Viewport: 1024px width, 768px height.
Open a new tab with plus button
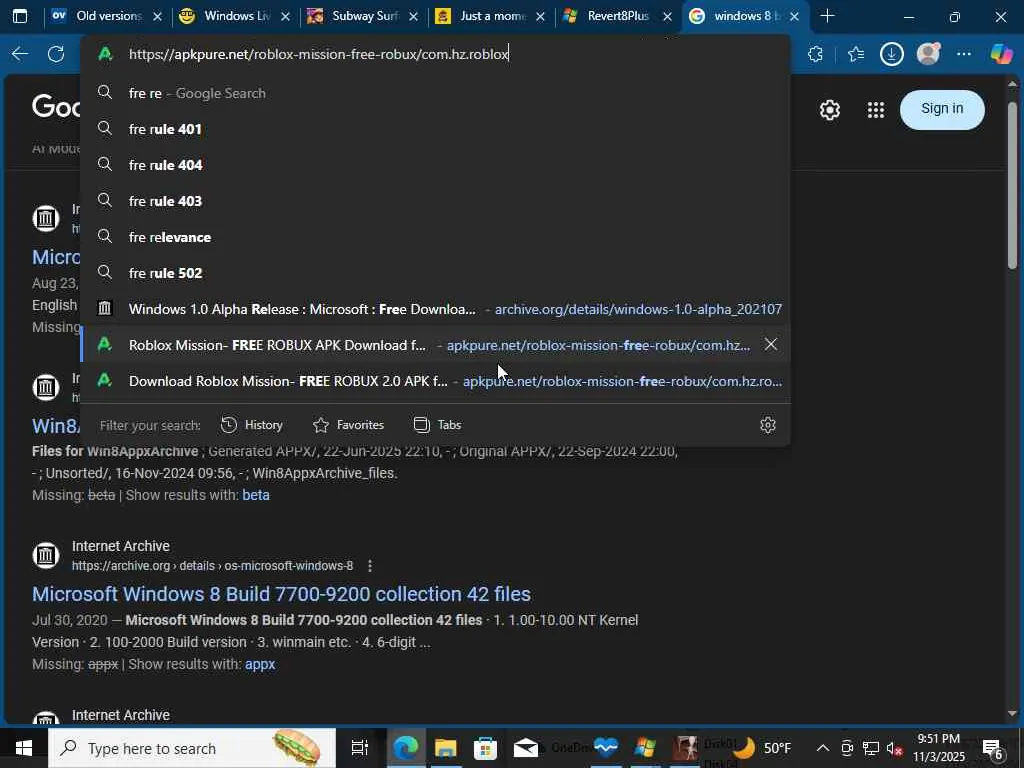(x=827, y=16)
